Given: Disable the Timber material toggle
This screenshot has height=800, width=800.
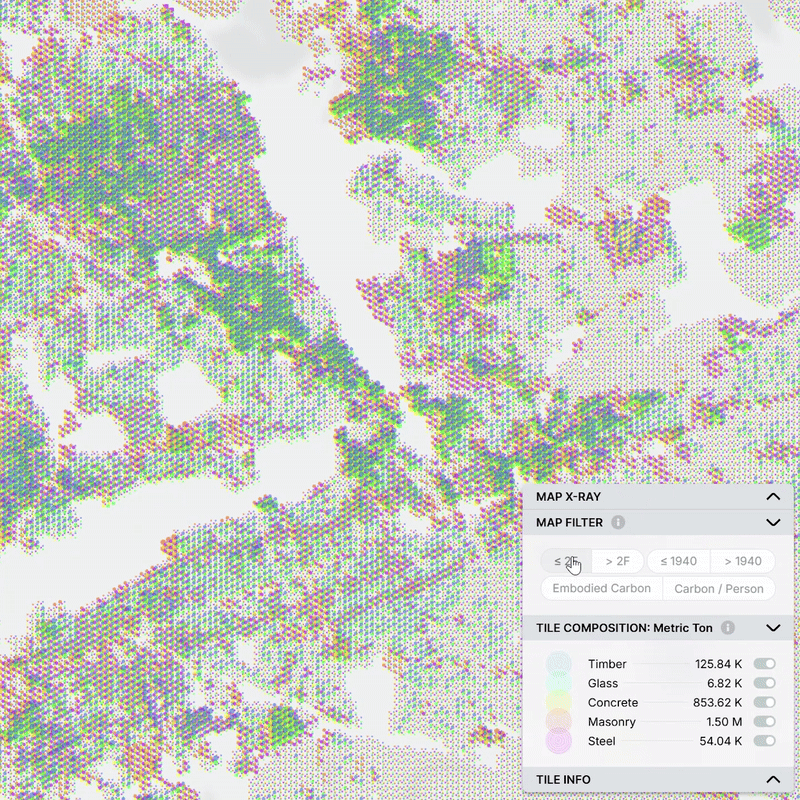Looking at the screenshot, I should (765, 664).
